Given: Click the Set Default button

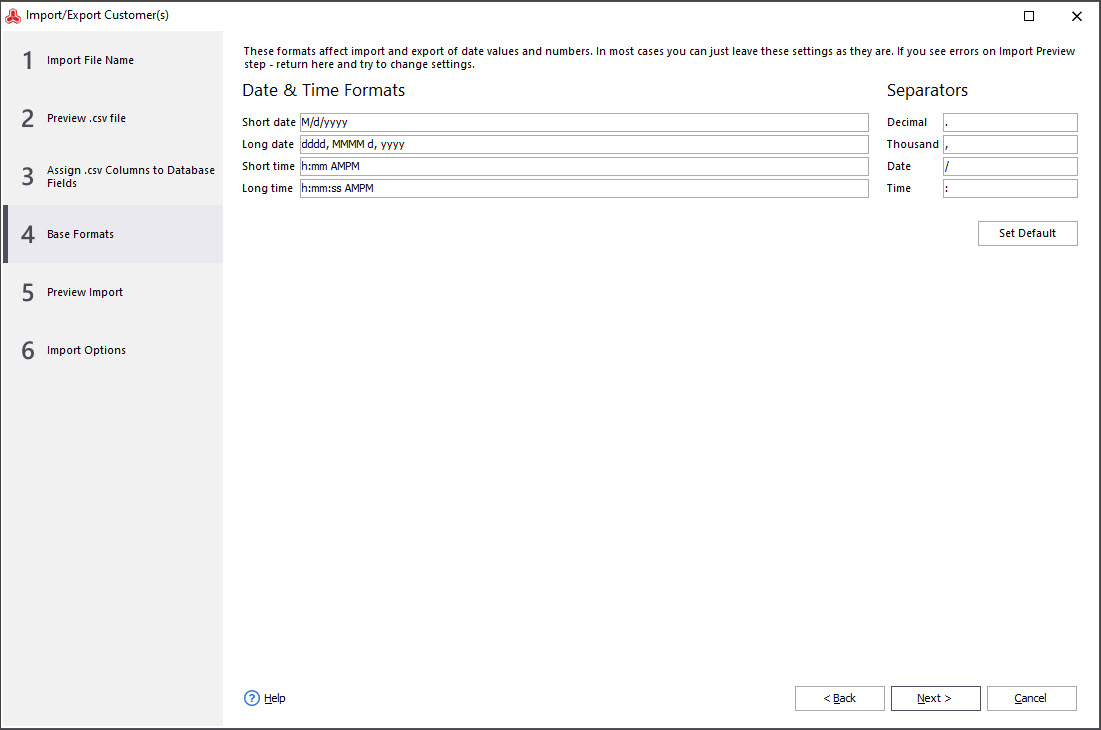Looking at the screenshot, I should click(x=1027, y=233).
